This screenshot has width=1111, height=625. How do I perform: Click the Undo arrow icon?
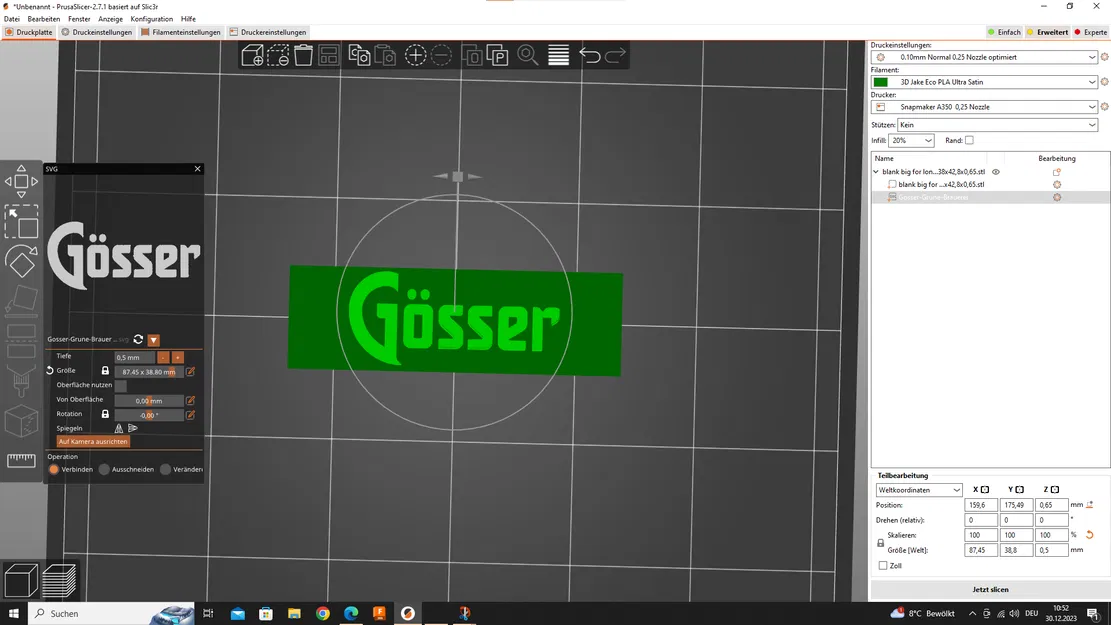(590, 55)
